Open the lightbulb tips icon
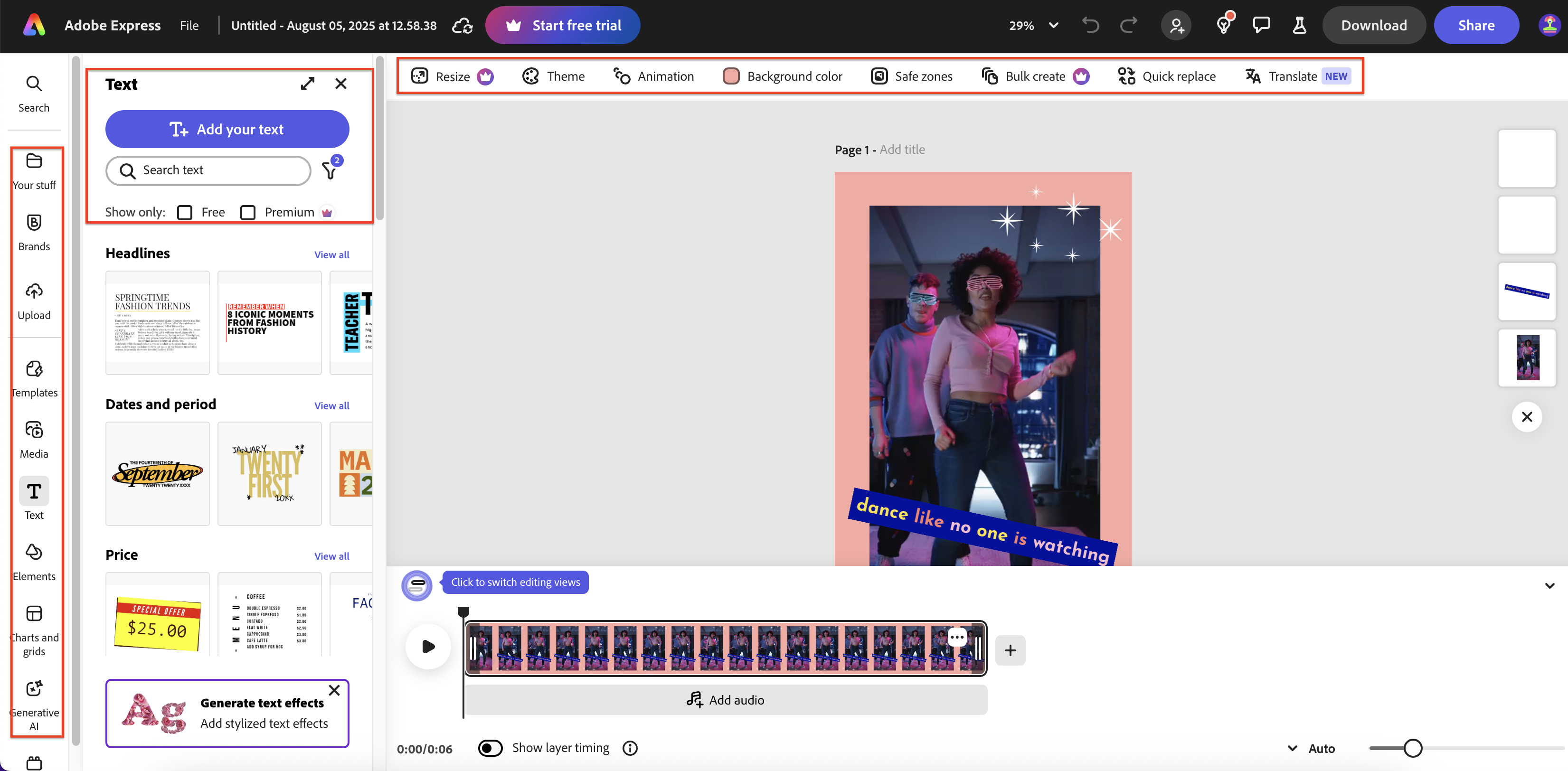 tap(1223, 26)
